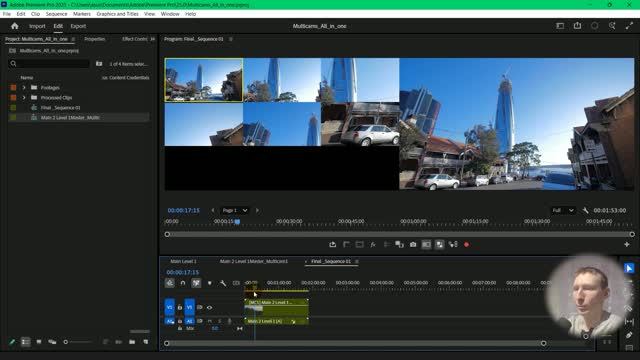The image size is (640, 360).
Task: Open the Sequence menu
Action: 56,14
